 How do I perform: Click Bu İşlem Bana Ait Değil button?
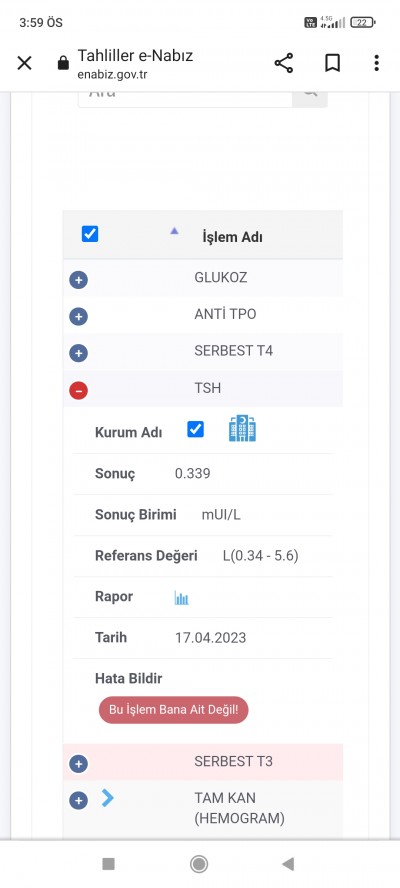(x=173, y=710)
